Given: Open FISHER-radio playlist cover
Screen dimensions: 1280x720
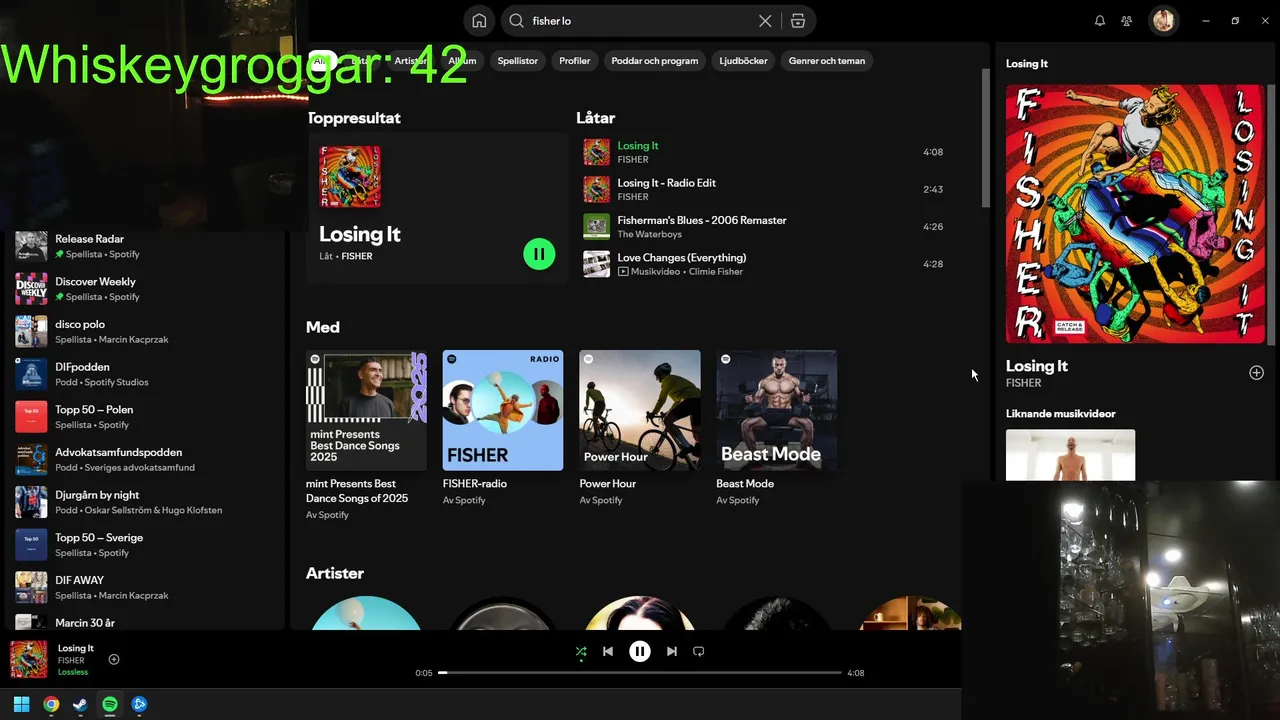Looking at the screenshot, I should 503,410.
